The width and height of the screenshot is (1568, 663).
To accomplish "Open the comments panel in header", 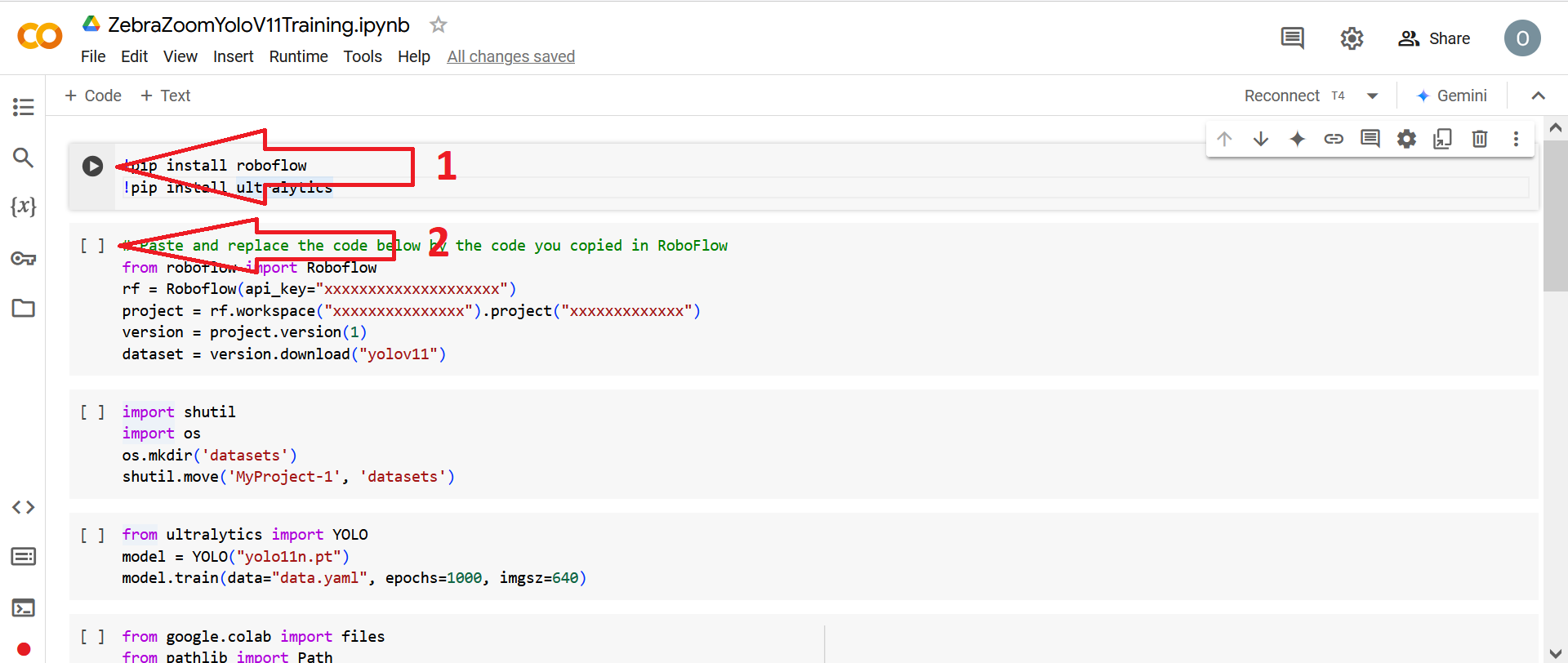I will (x=1292, y=38).
